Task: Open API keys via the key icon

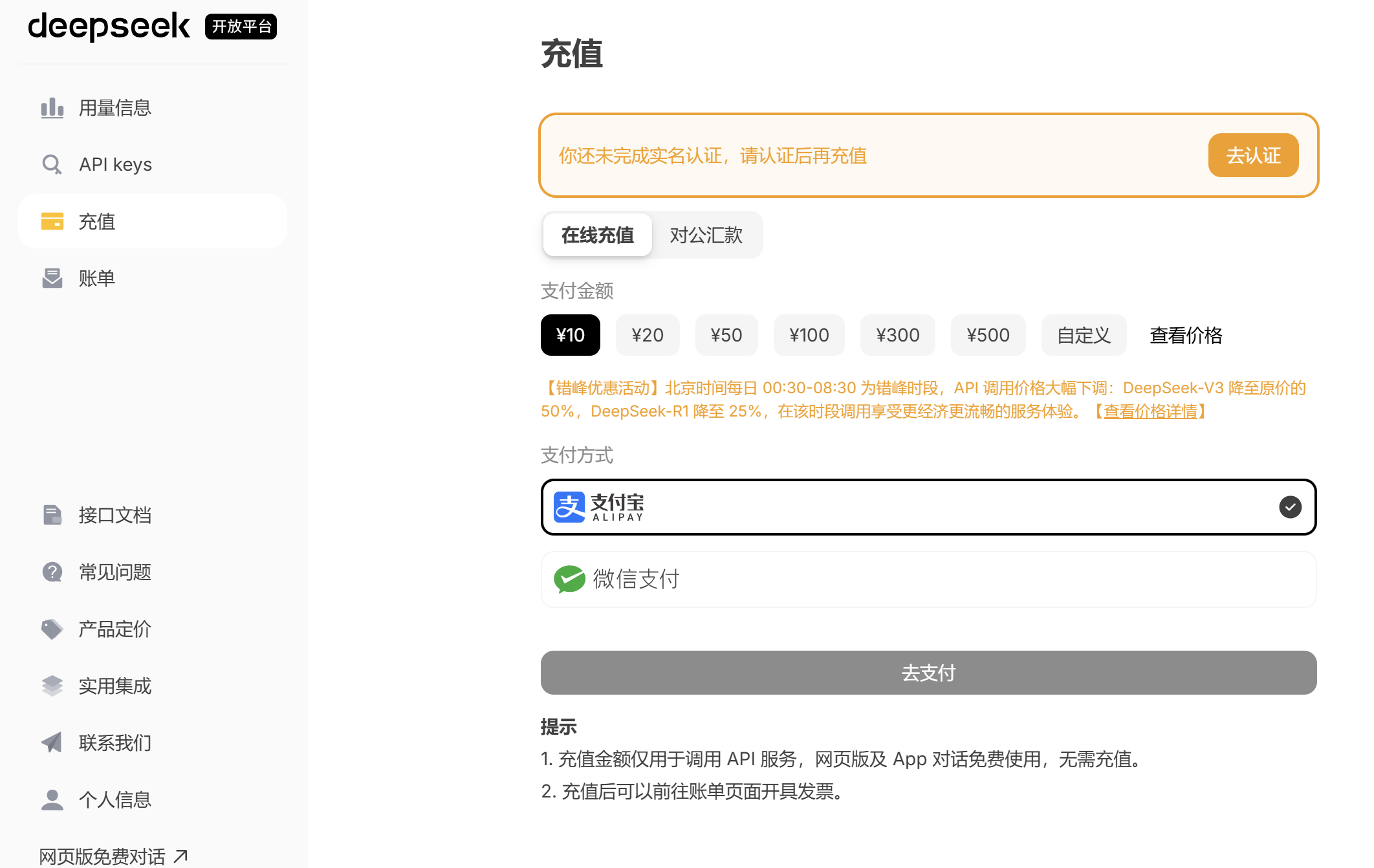Action: (52, 164)
